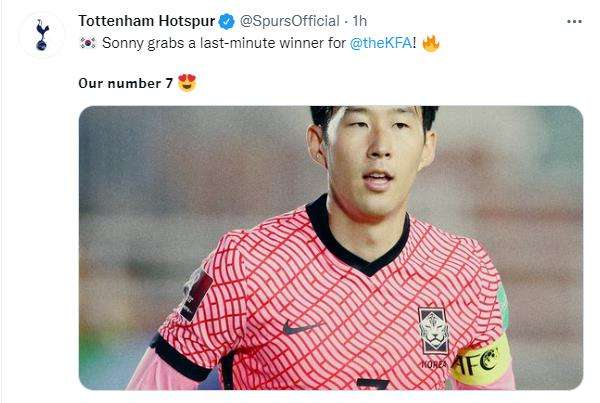Click the yellow AFC captain armband
Screen dimensions: 600x403
(x=481, y=361)
